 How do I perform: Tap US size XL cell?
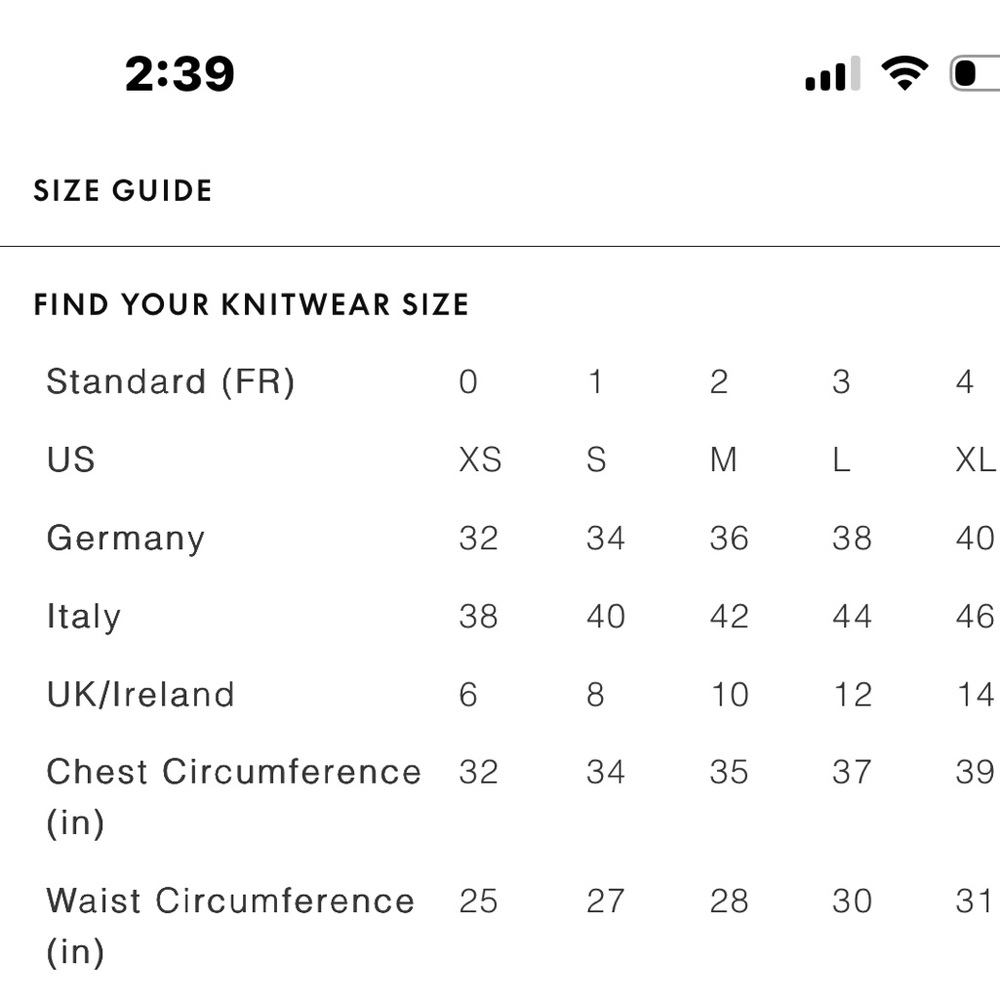[975, 460]
